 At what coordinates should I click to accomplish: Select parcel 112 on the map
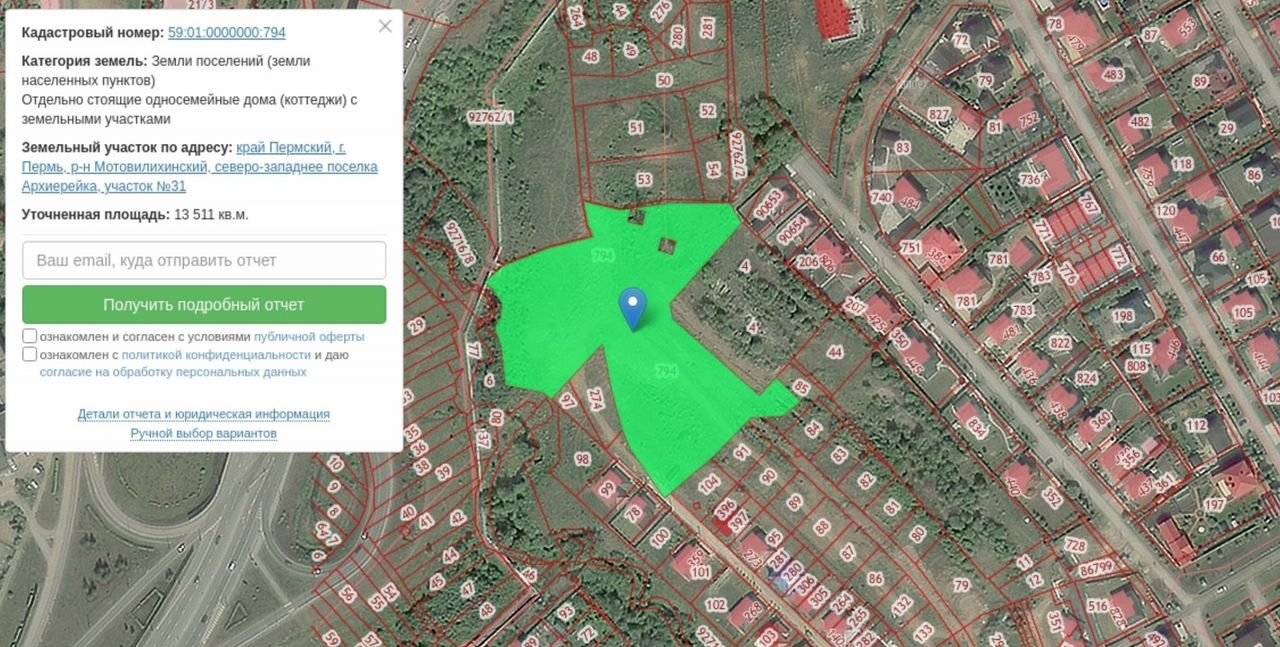click(x=1196, y=425)
